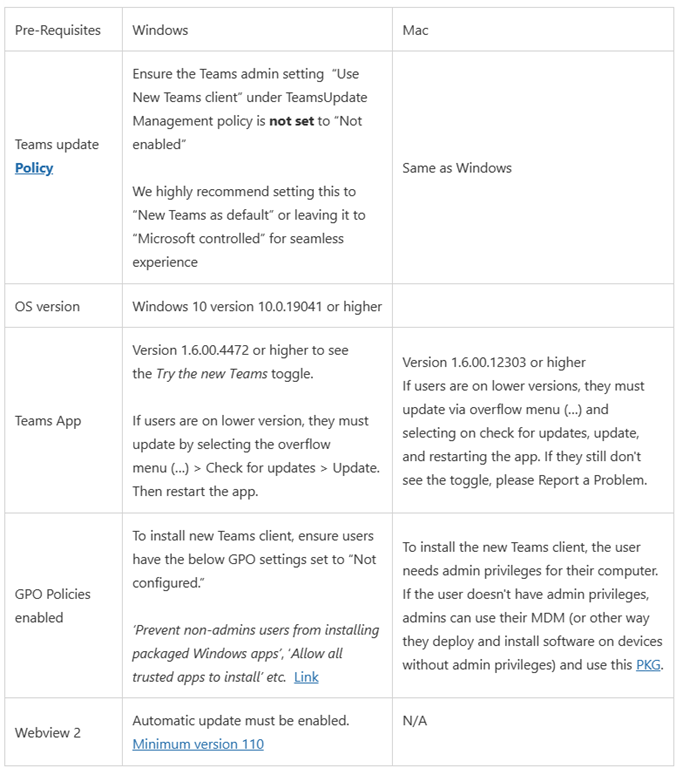Click the Link hyperlink in GPO Policies row

[306, 677]
